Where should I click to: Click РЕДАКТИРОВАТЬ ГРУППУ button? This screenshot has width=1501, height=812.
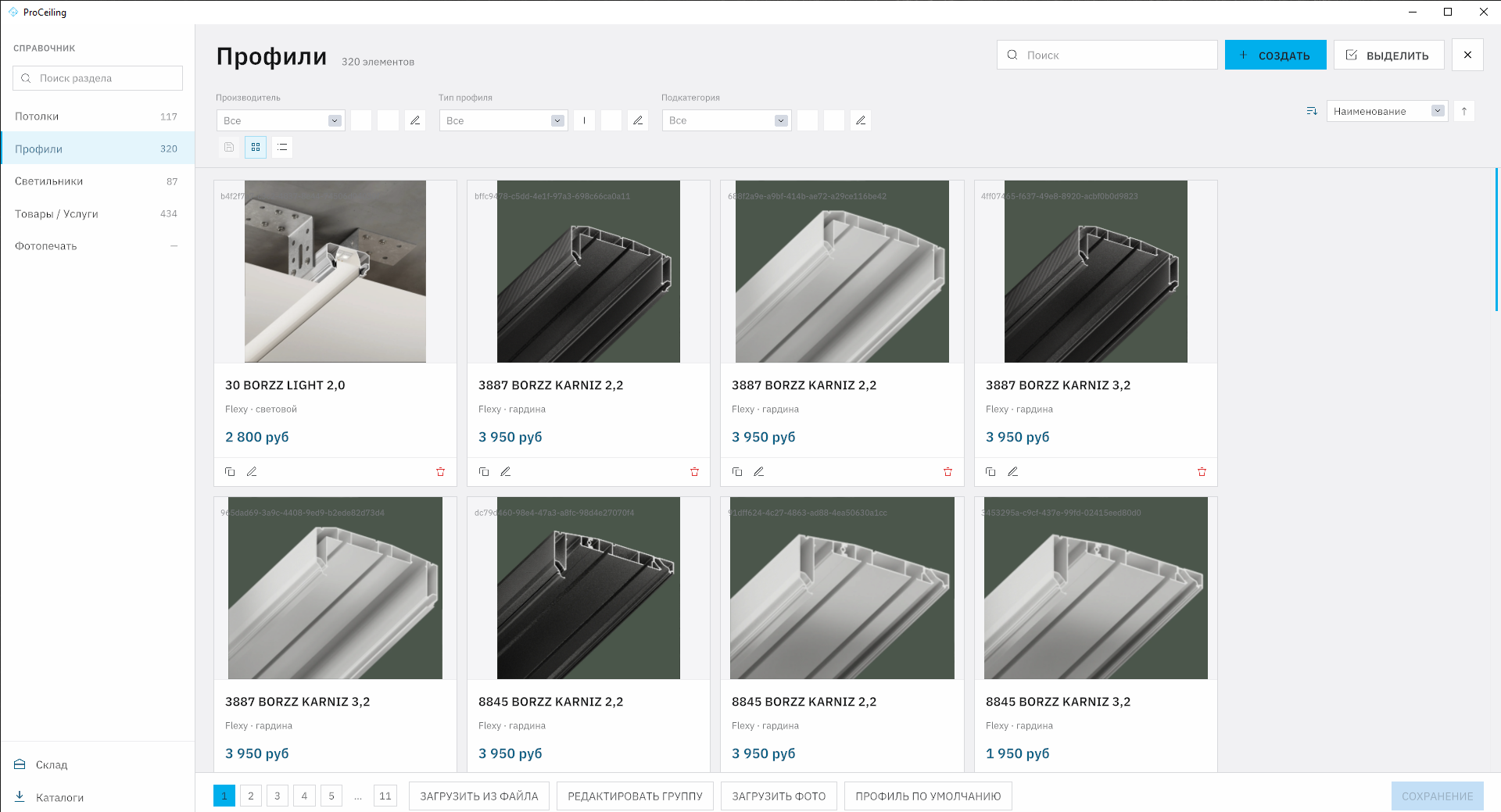[x=635, y=796]
